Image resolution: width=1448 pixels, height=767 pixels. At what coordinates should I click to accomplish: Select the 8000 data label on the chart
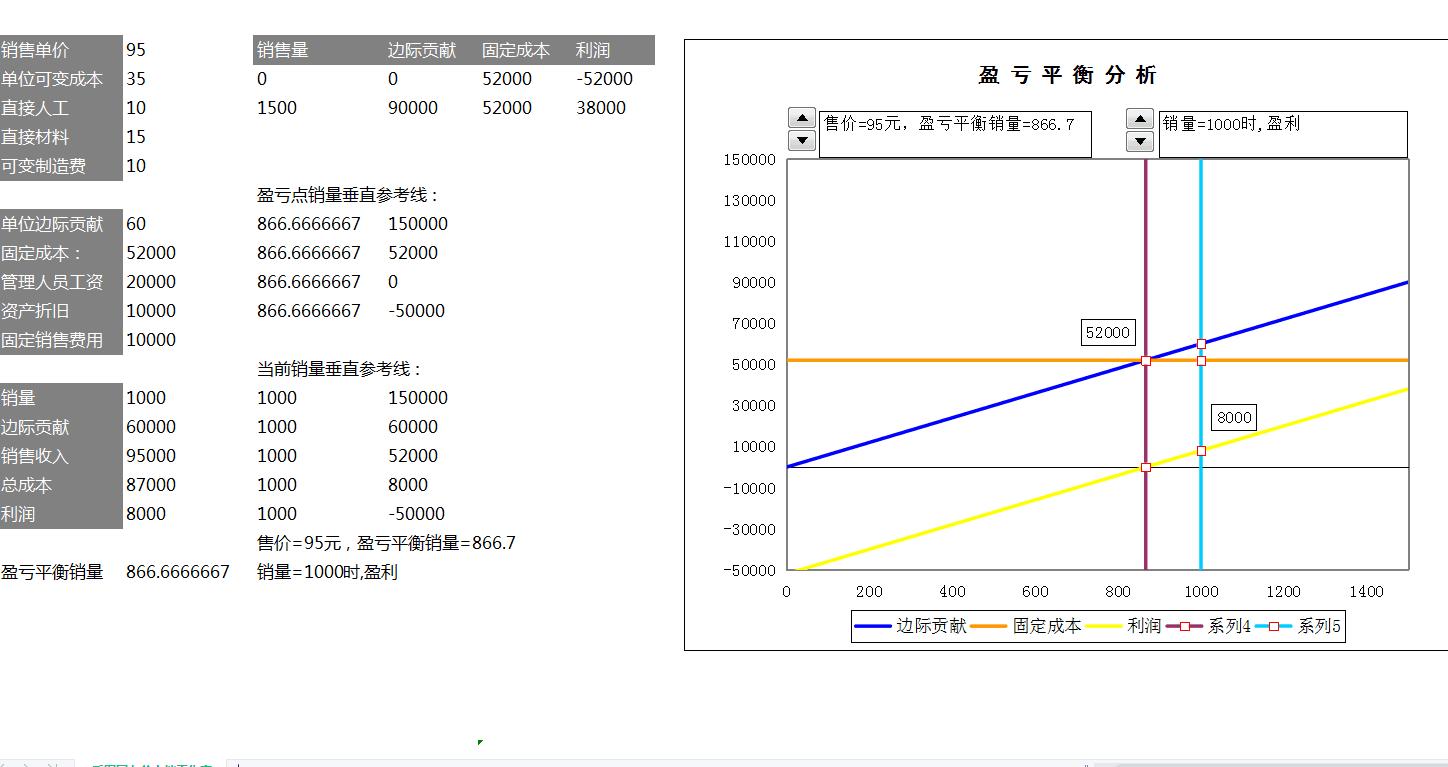[x=1233, y=417]
